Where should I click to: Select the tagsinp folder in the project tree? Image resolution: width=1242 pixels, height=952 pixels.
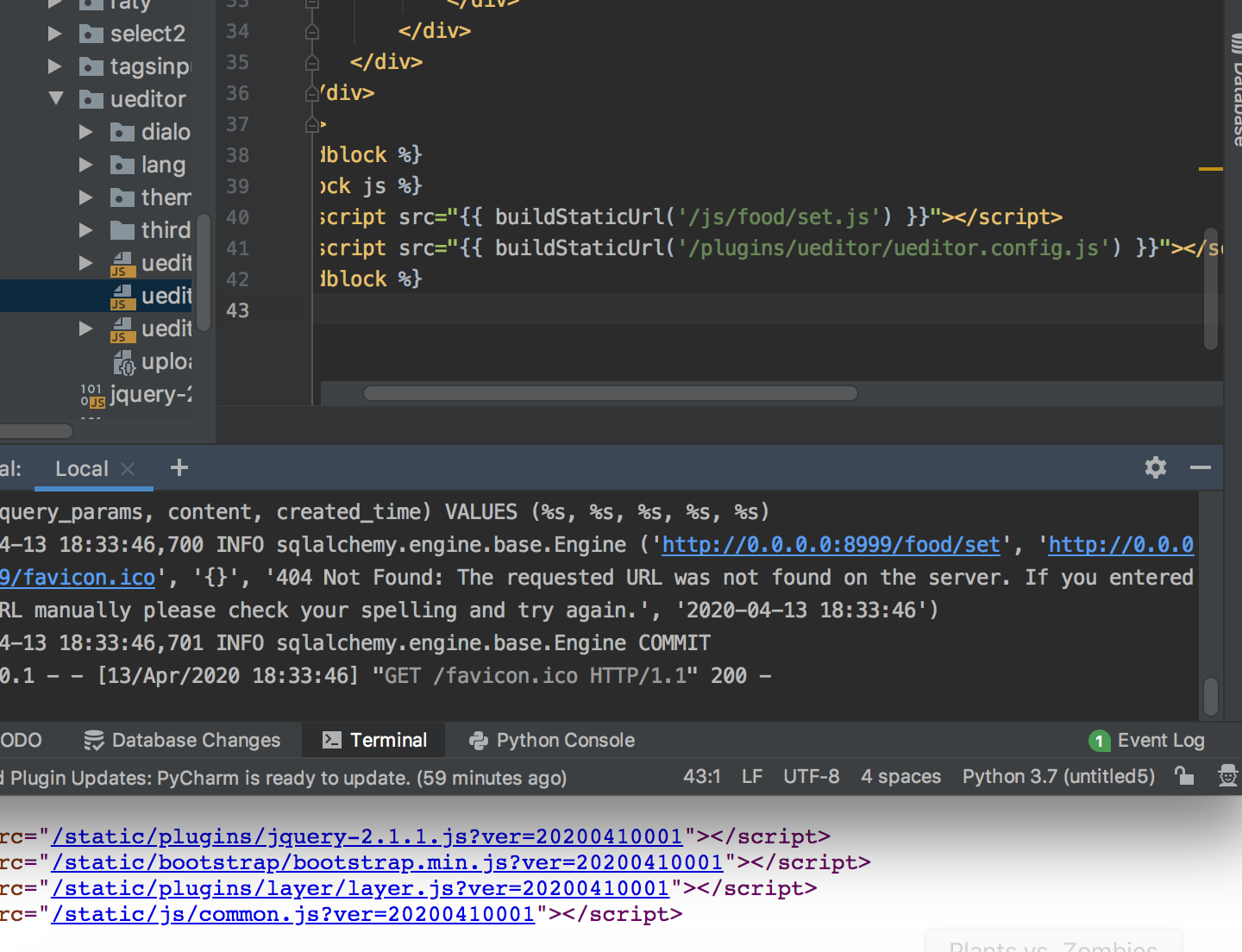[135, 66]
